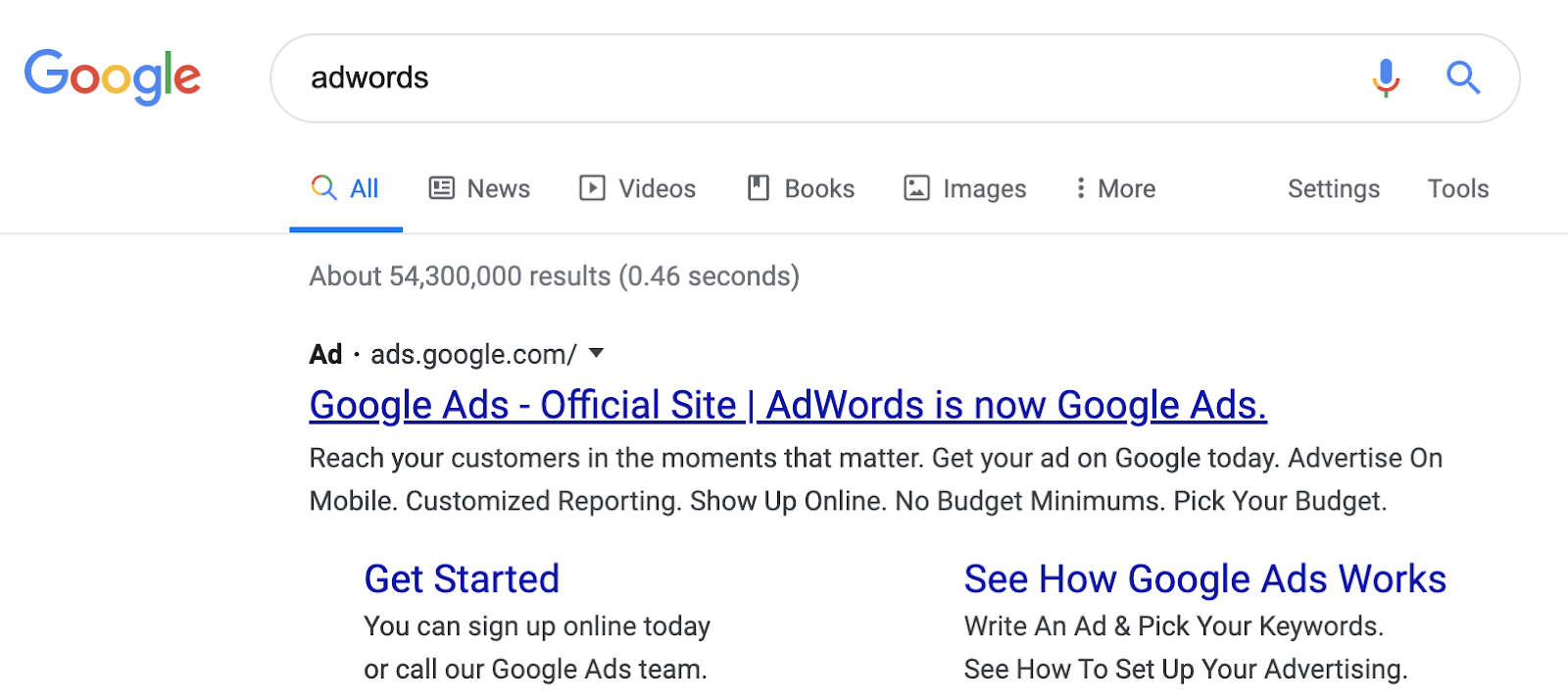Click the Images picture icon

916,188
